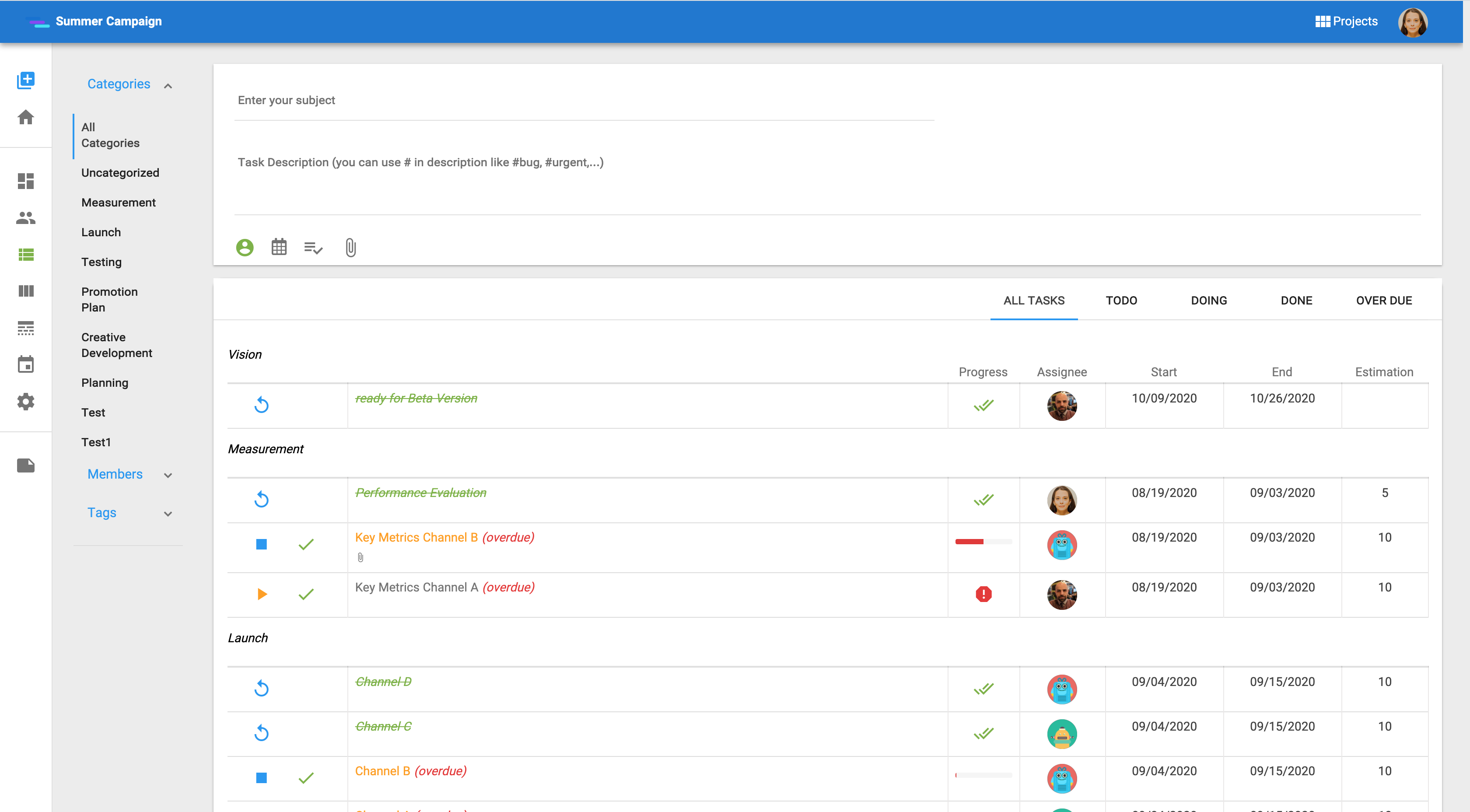Open calendar view icon in left sidebar
Image resolution: width=1470 pixels, height=812 pixels.
pos(26,364)
